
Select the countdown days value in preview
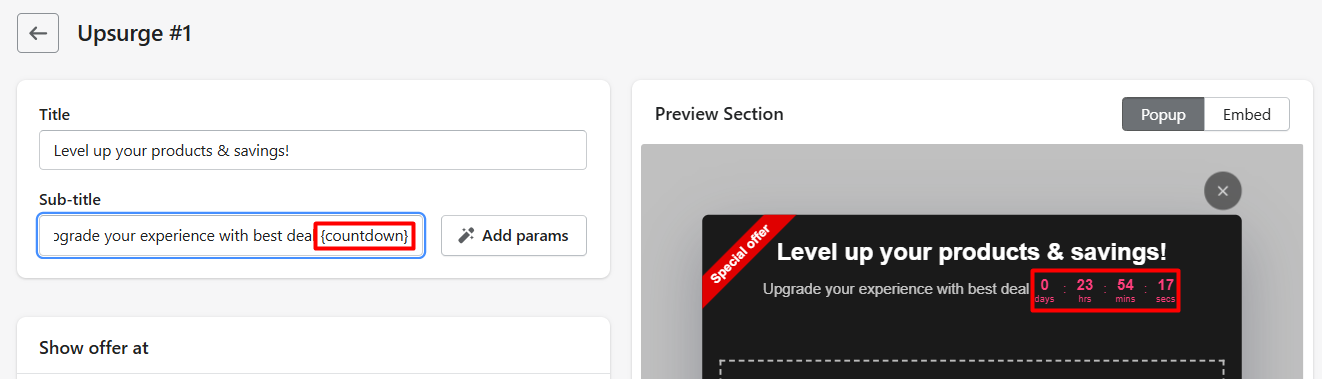point(1045,290)
